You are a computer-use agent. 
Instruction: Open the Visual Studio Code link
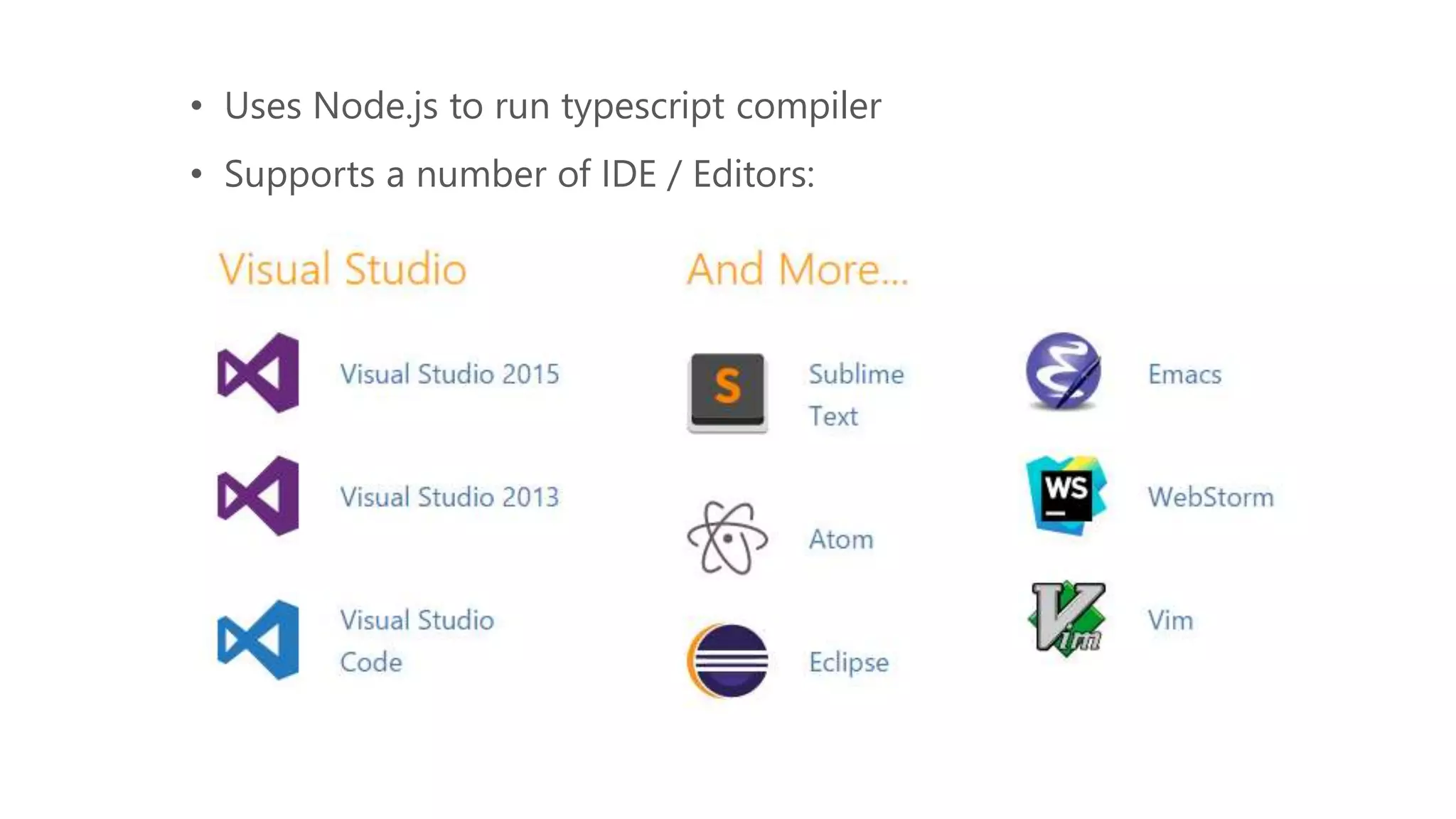417,641
